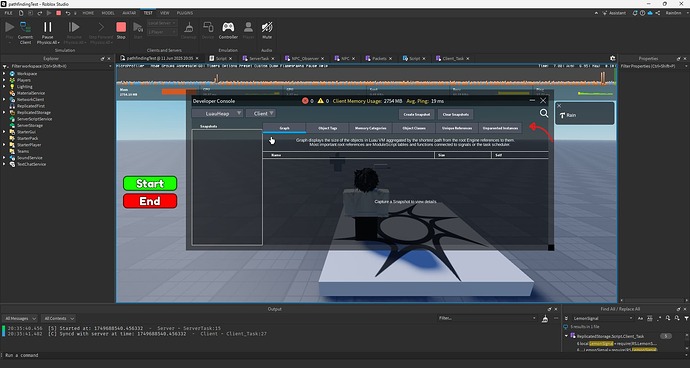Click the red Stop simulation button

121,30
